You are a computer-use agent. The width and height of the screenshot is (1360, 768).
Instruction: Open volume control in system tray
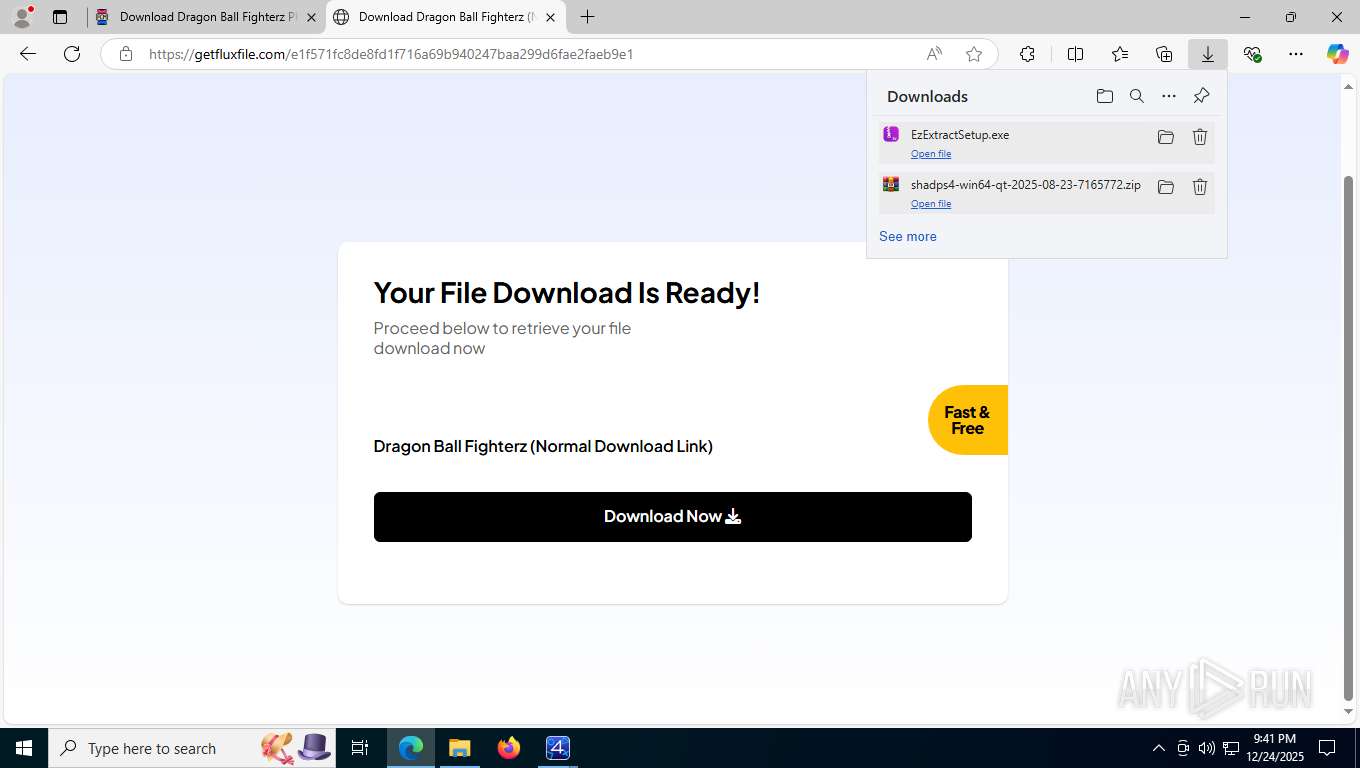pyautogui.click(x=1207, y=748)
